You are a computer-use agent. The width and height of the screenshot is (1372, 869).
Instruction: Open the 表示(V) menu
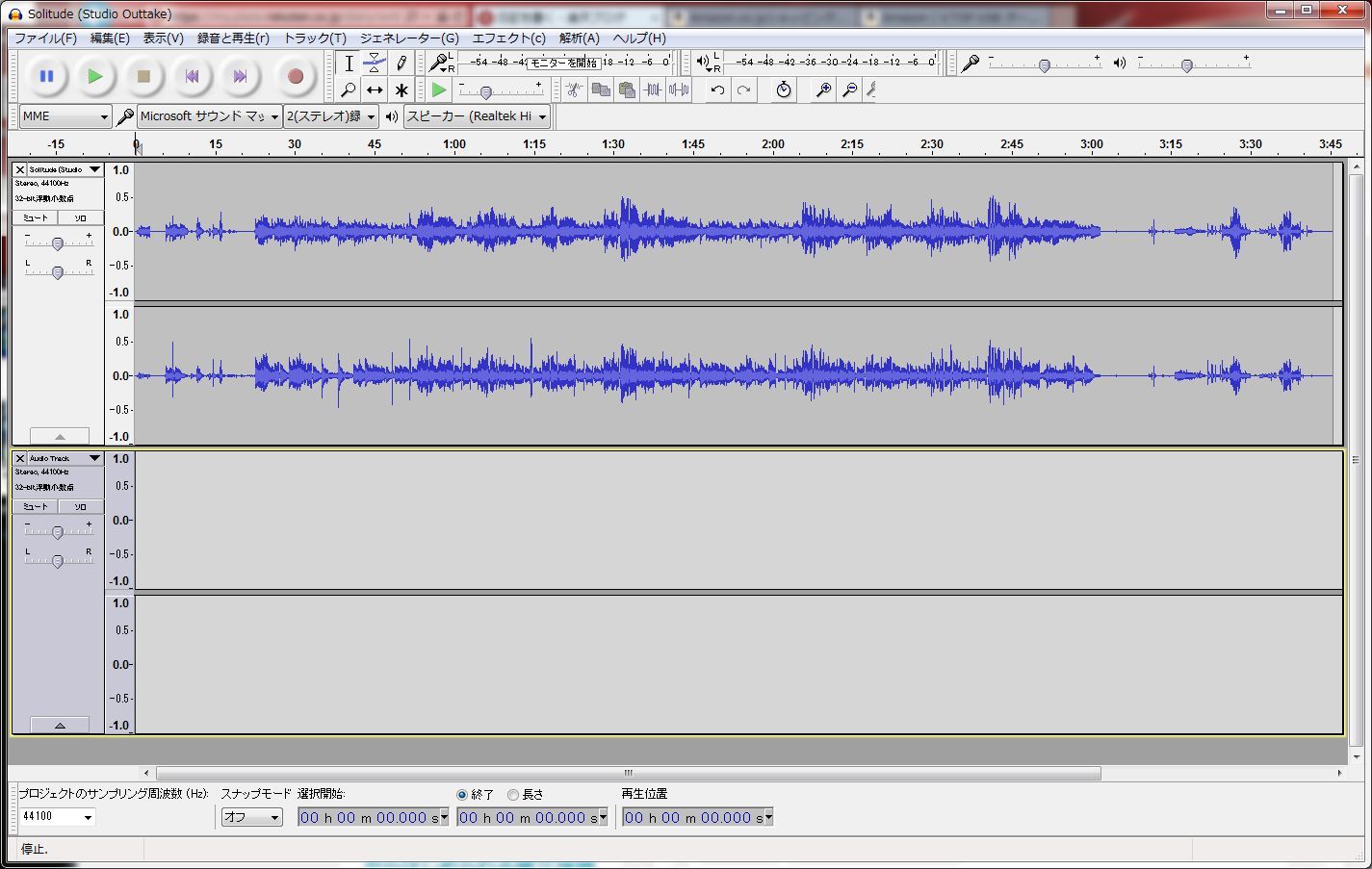point(164,38)
